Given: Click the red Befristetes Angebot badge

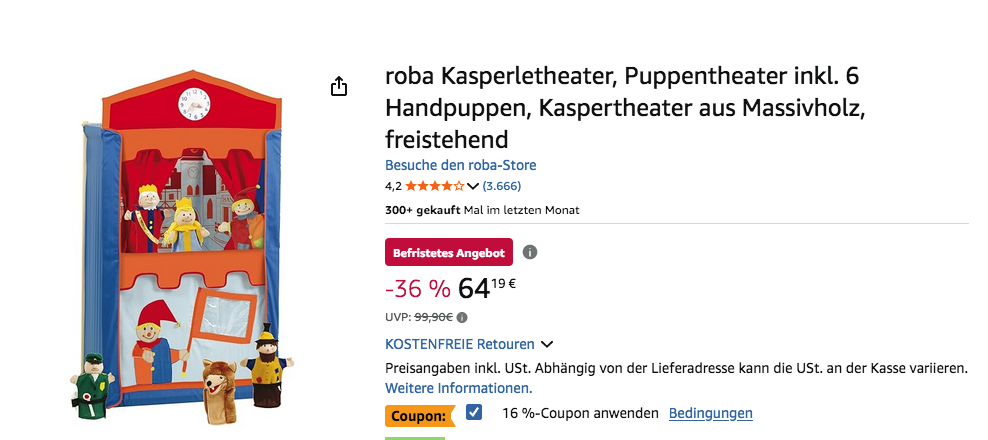Looking at the screenshot, I should 450,252.
